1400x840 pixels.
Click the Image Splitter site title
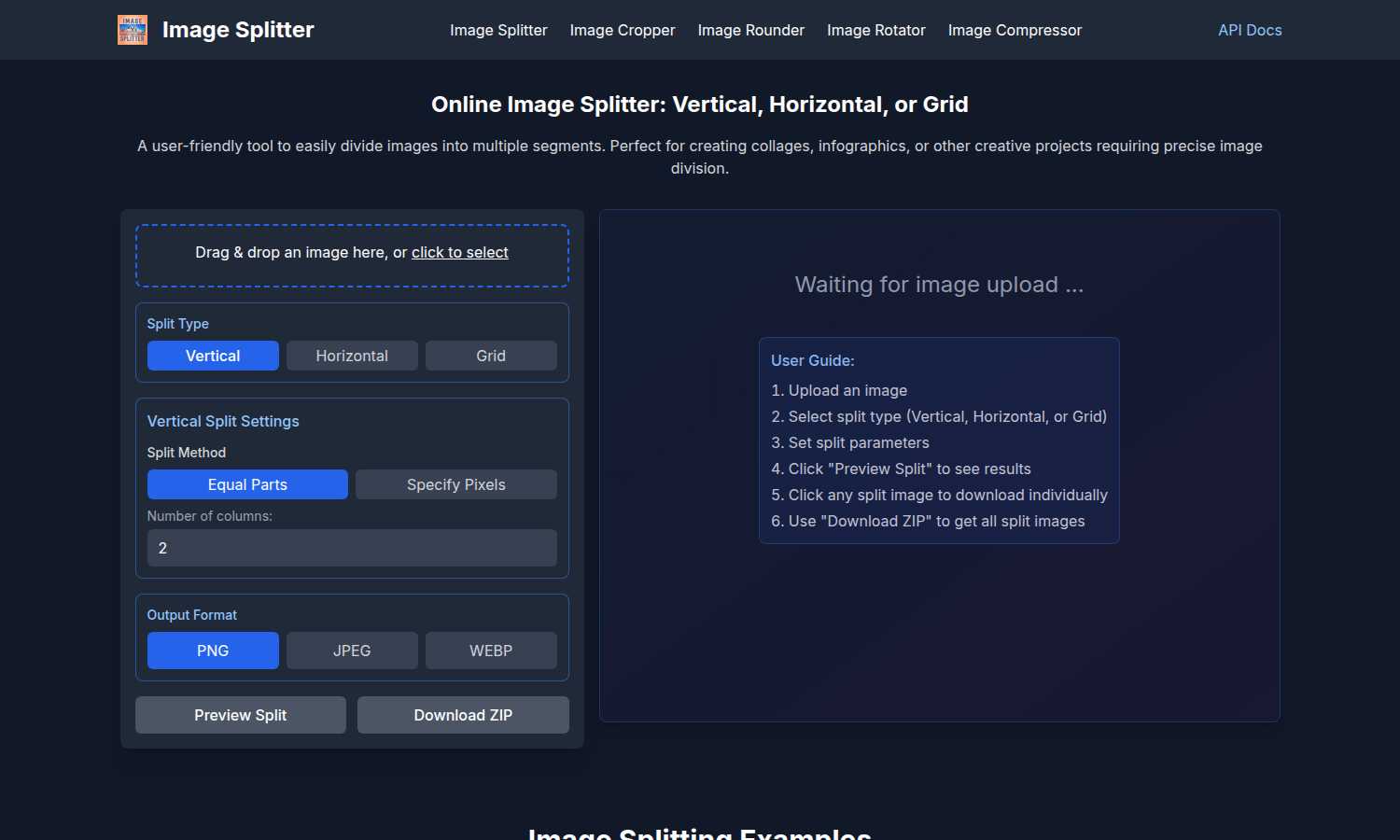[238, 30]
